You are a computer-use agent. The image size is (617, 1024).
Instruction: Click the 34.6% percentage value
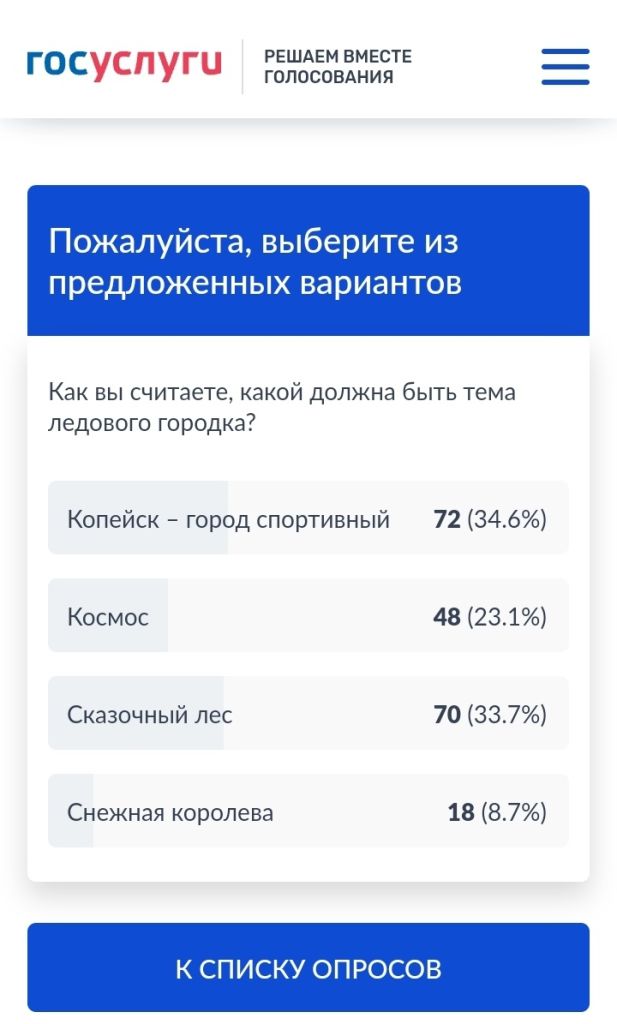click(507, 520)
